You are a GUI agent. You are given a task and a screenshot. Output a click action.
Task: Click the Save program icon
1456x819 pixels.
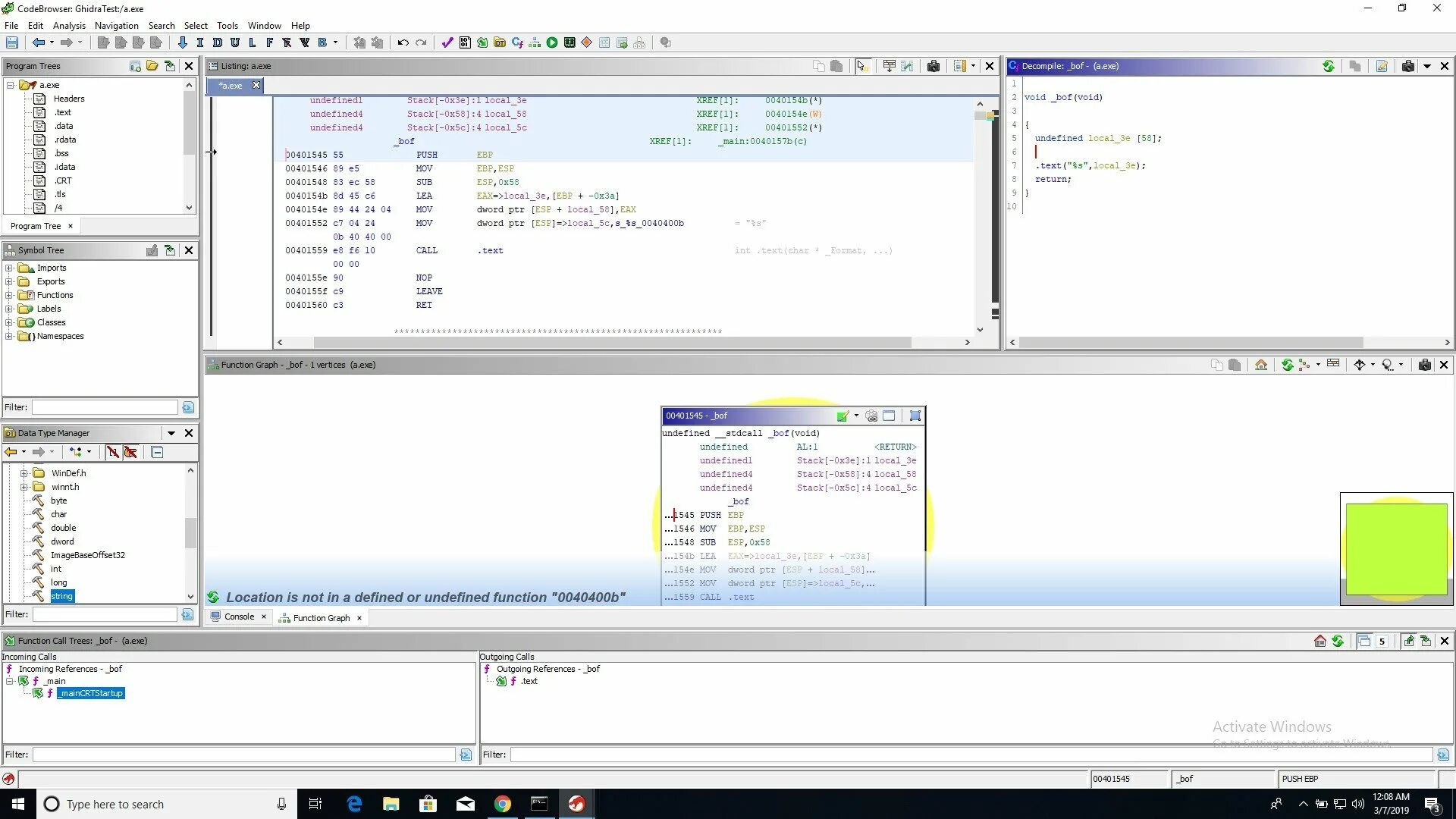[x=12, y=42]
